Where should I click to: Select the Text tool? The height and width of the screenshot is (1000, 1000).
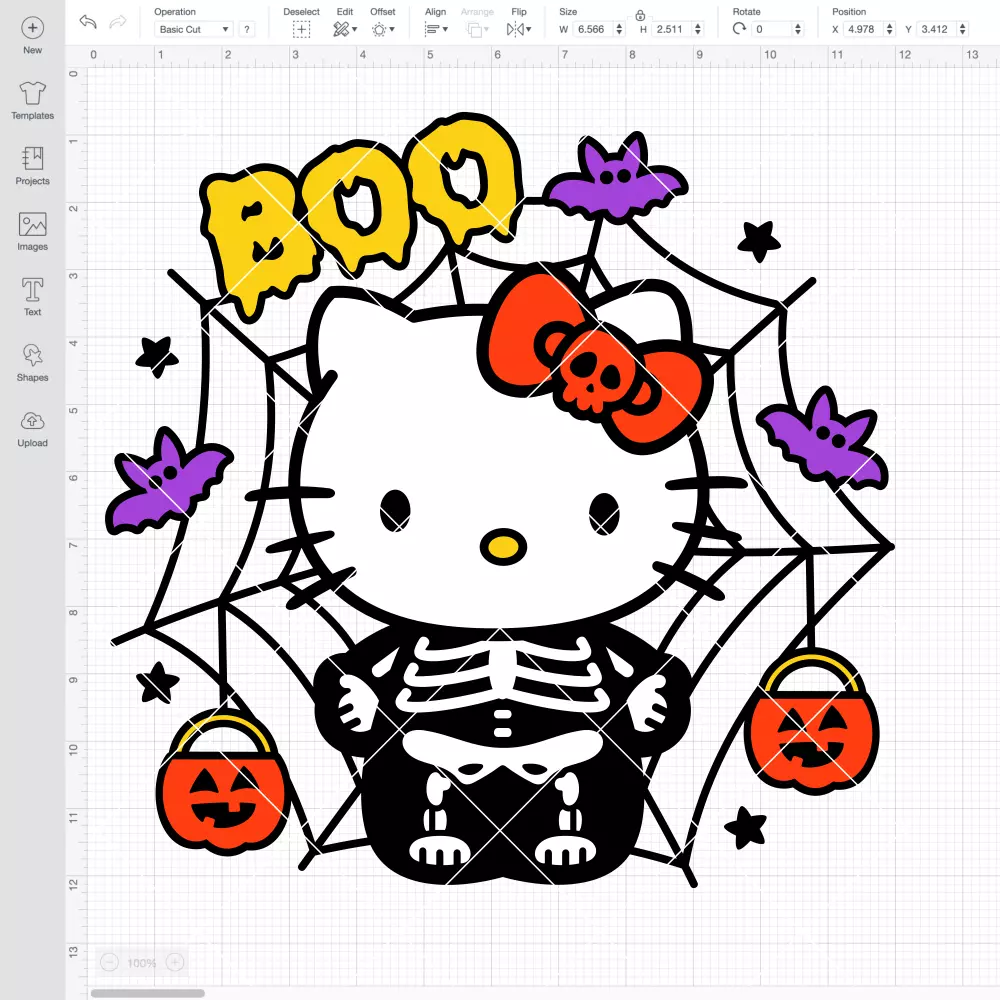click(x=33, y=297)
